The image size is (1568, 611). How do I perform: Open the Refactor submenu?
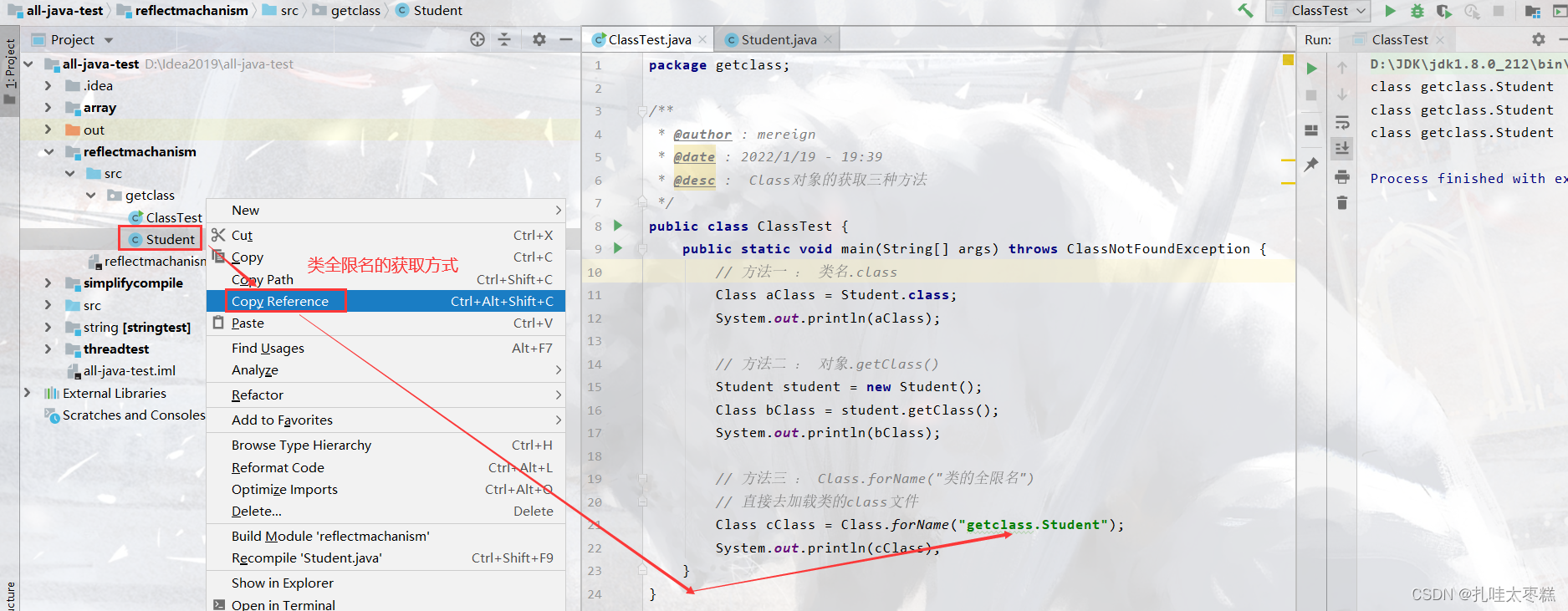pos(386,395)
